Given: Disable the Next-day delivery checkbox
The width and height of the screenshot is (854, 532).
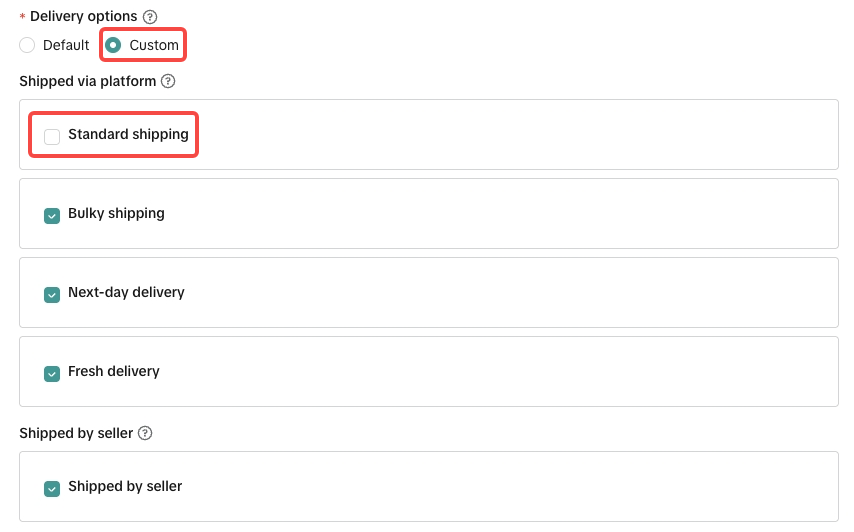Looking at the screenshot, I should 52,294.
